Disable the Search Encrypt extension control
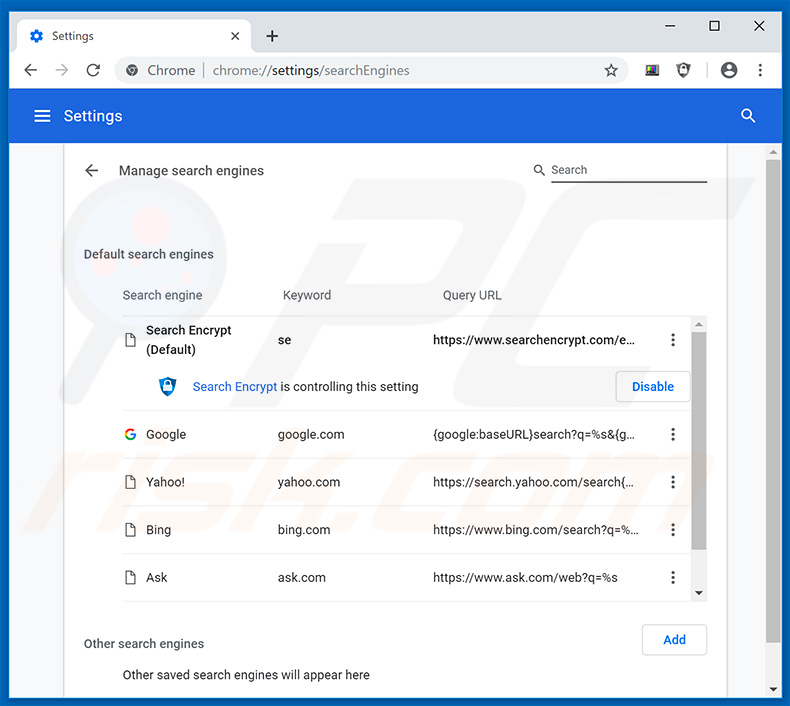This screenshot has height=706, width=790. [652, 387]
